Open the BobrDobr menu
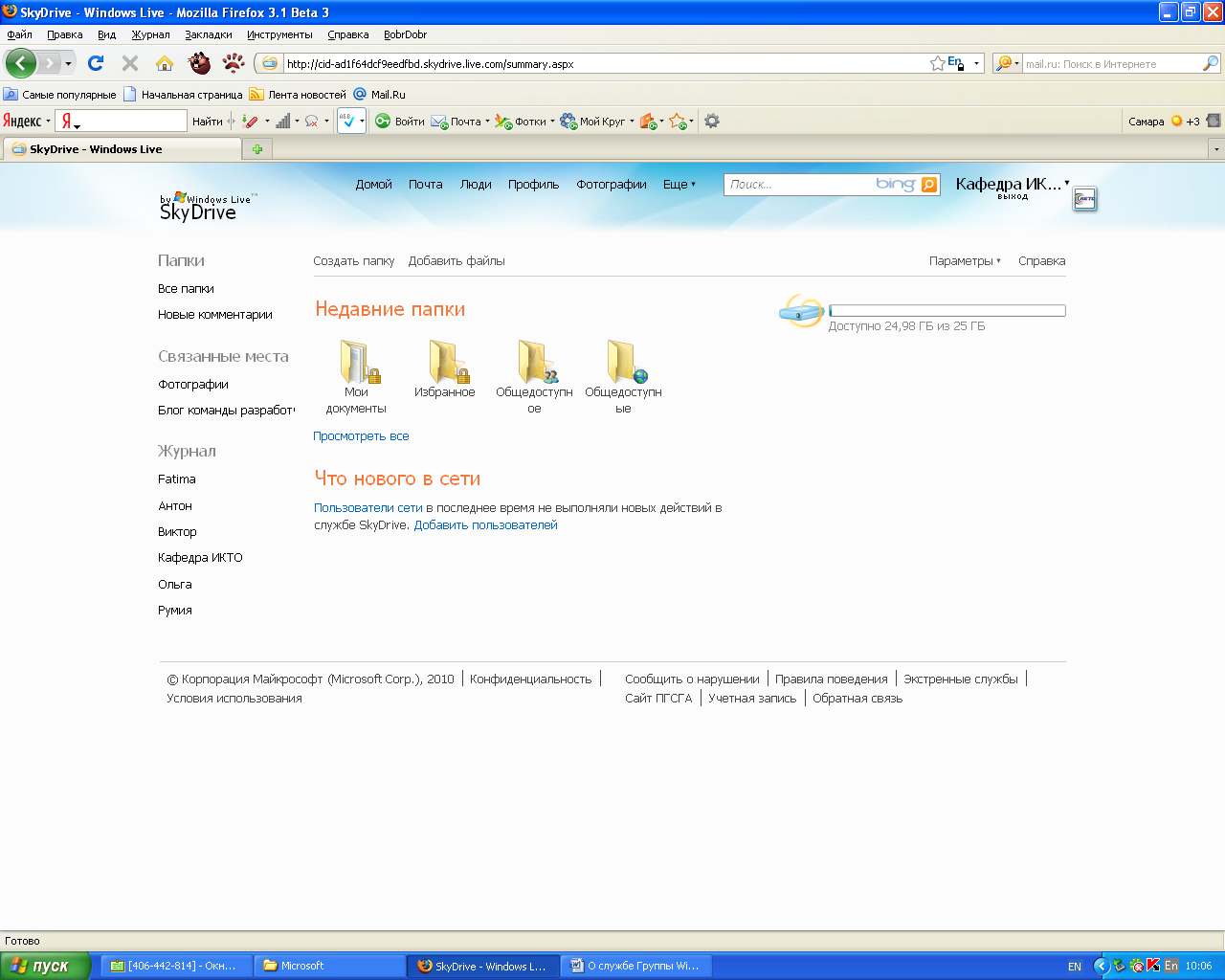This screenshot has width=1225, height=980. coord(405,34)
